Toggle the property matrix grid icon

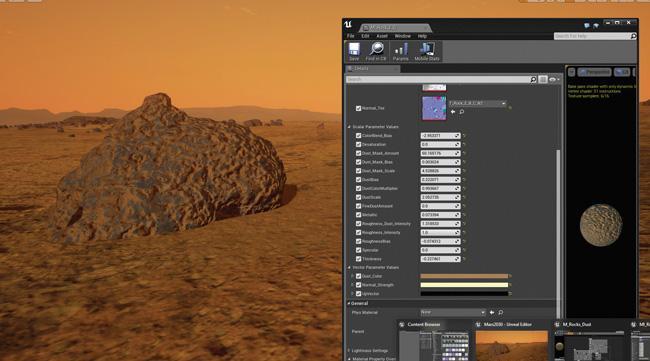click(543, 79)
